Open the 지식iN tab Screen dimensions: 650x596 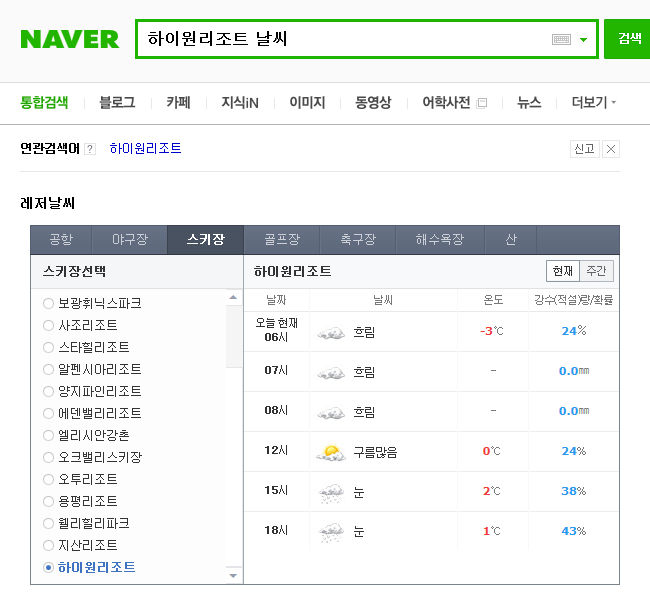240,102
